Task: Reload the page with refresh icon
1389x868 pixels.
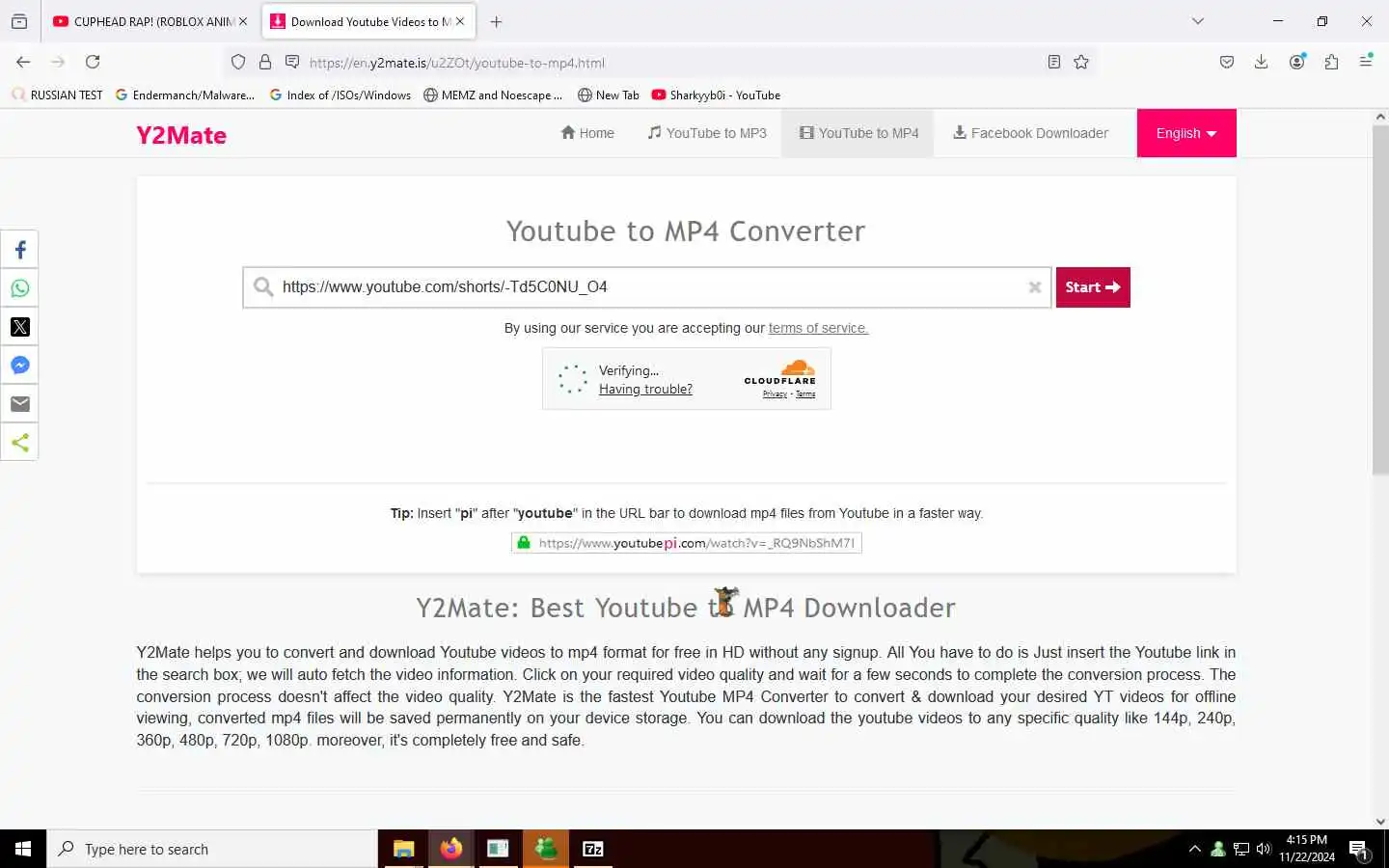Action: pos(93,62)
